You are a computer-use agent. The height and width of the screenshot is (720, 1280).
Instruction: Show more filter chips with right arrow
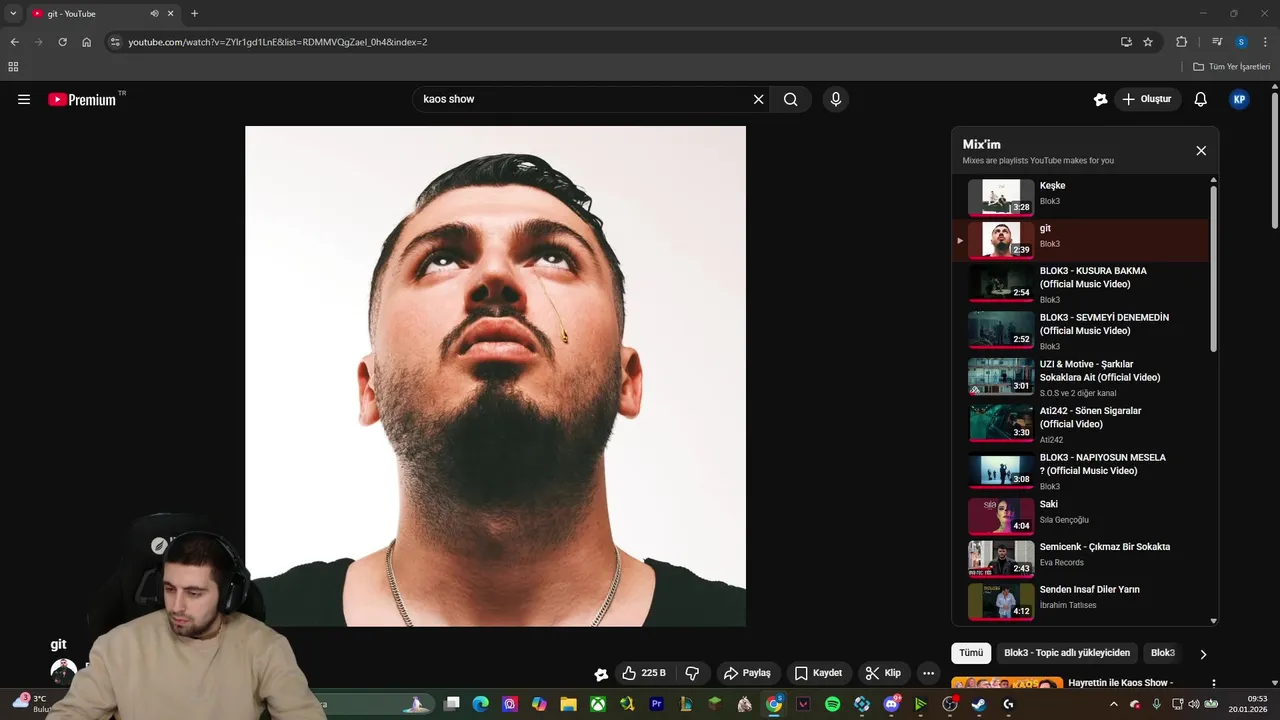1203,654
